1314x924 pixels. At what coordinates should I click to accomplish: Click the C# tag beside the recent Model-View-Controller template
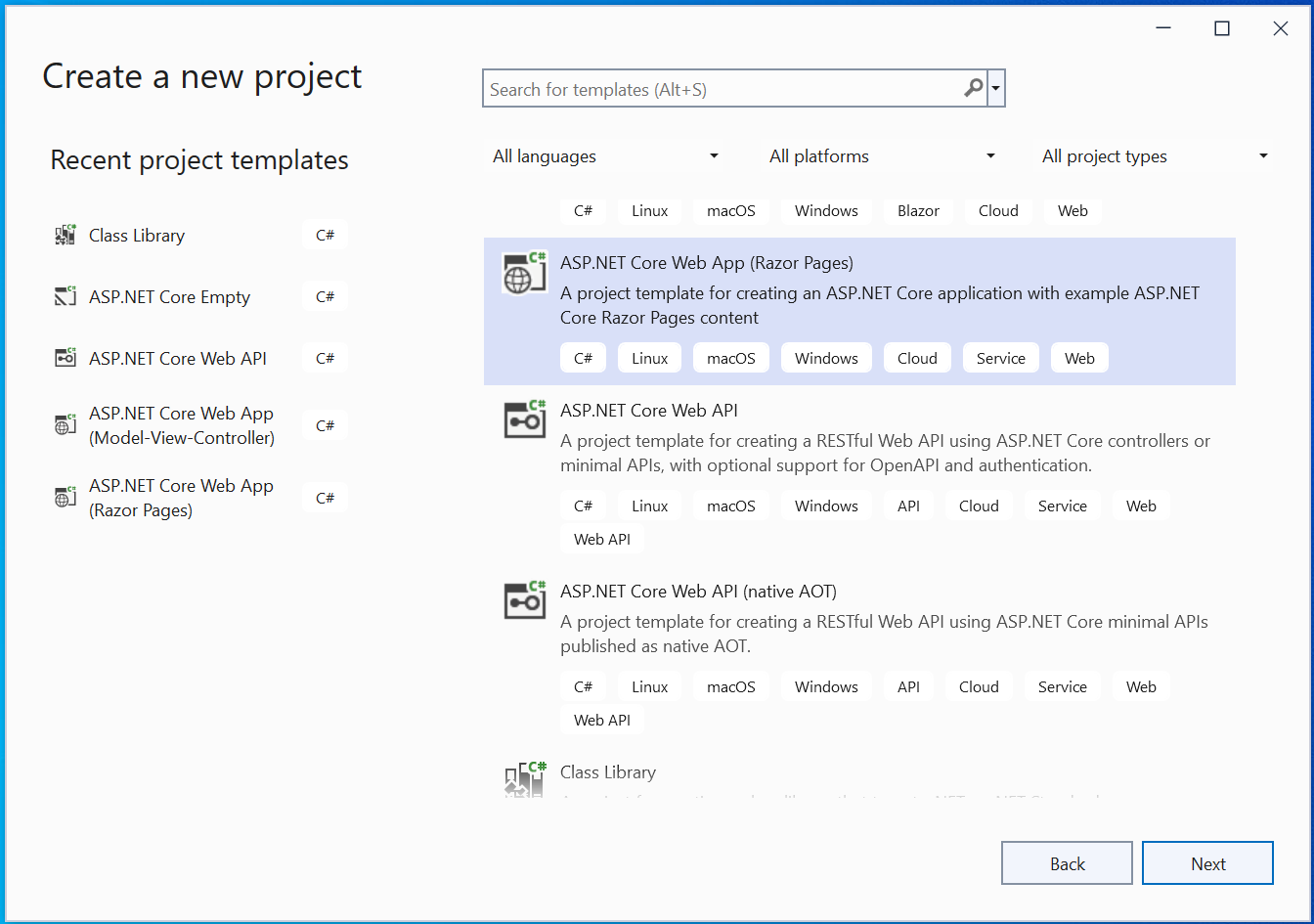[x=326, y=425]
